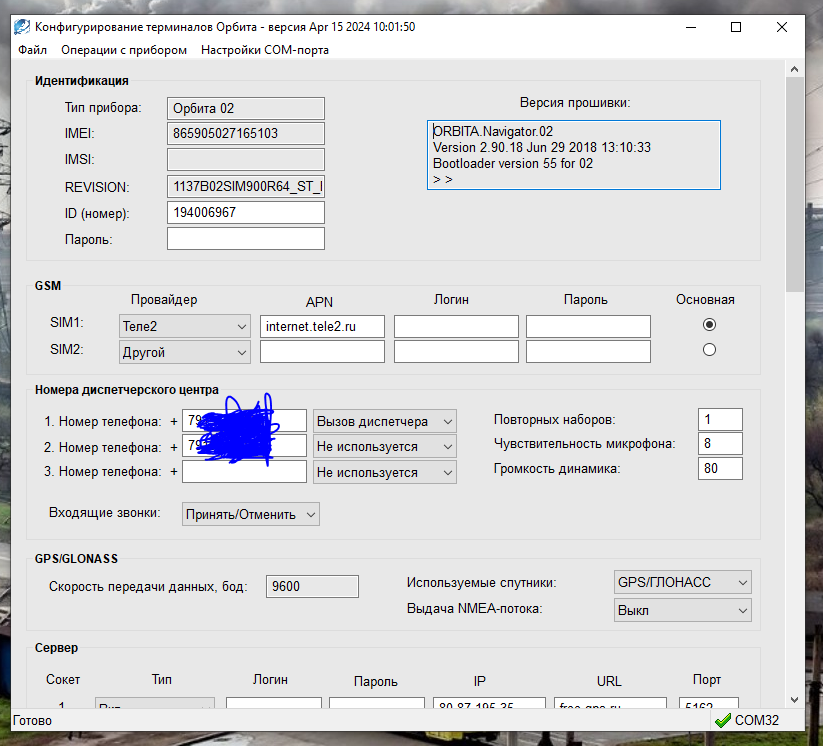Click the Повторных наборов field
Screen dimensions: 823x746
click(720, 419)
